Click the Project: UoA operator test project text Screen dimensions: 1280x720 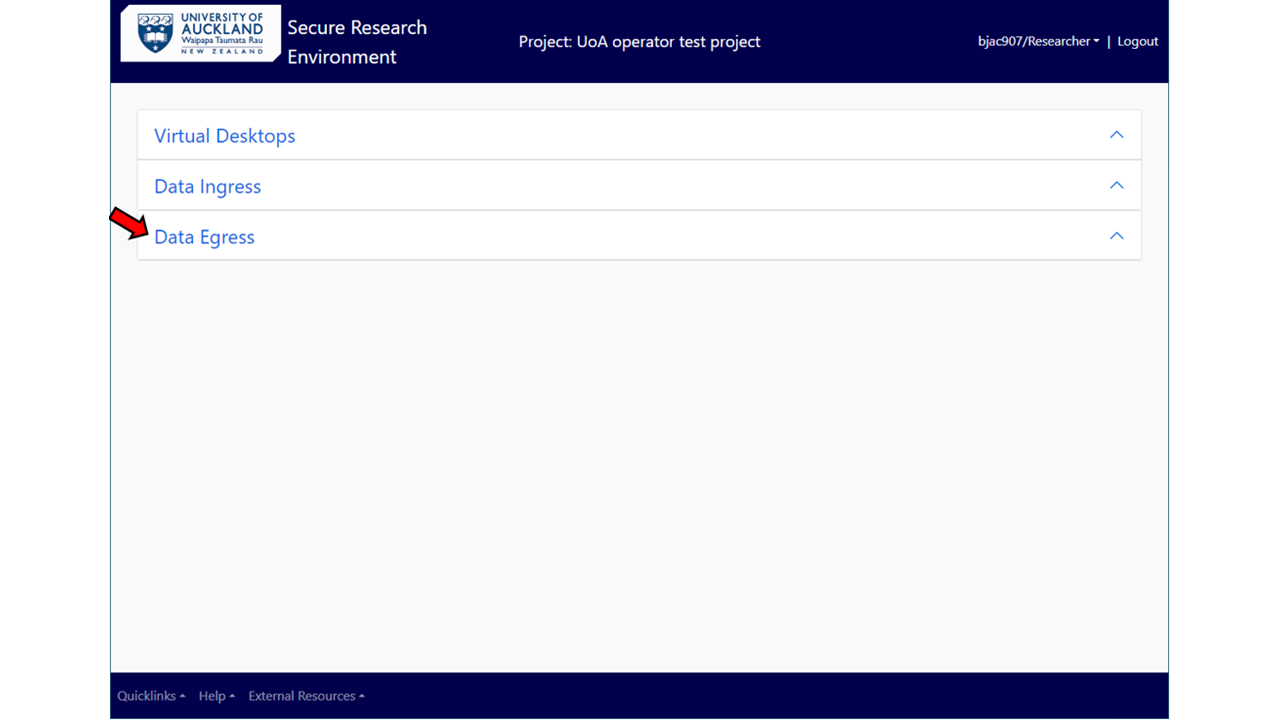click(640, 42)
